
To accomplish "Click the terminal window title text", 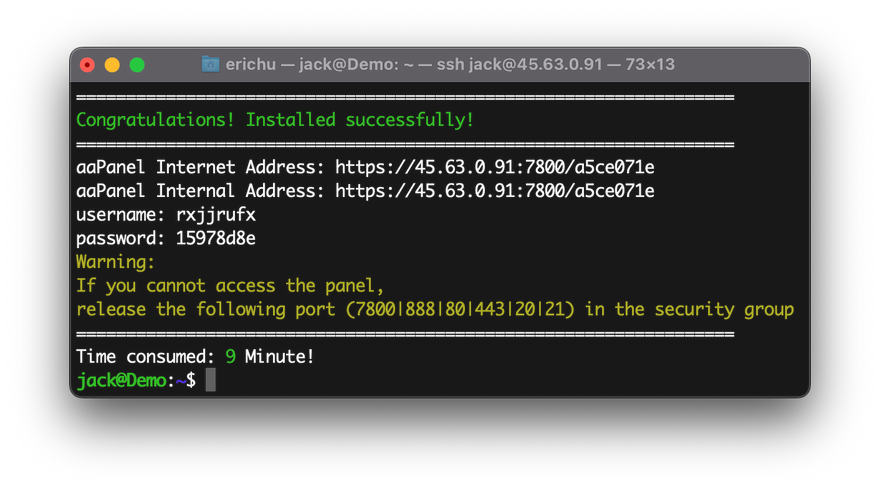I will pyautogui.click(x=450, y=65).
